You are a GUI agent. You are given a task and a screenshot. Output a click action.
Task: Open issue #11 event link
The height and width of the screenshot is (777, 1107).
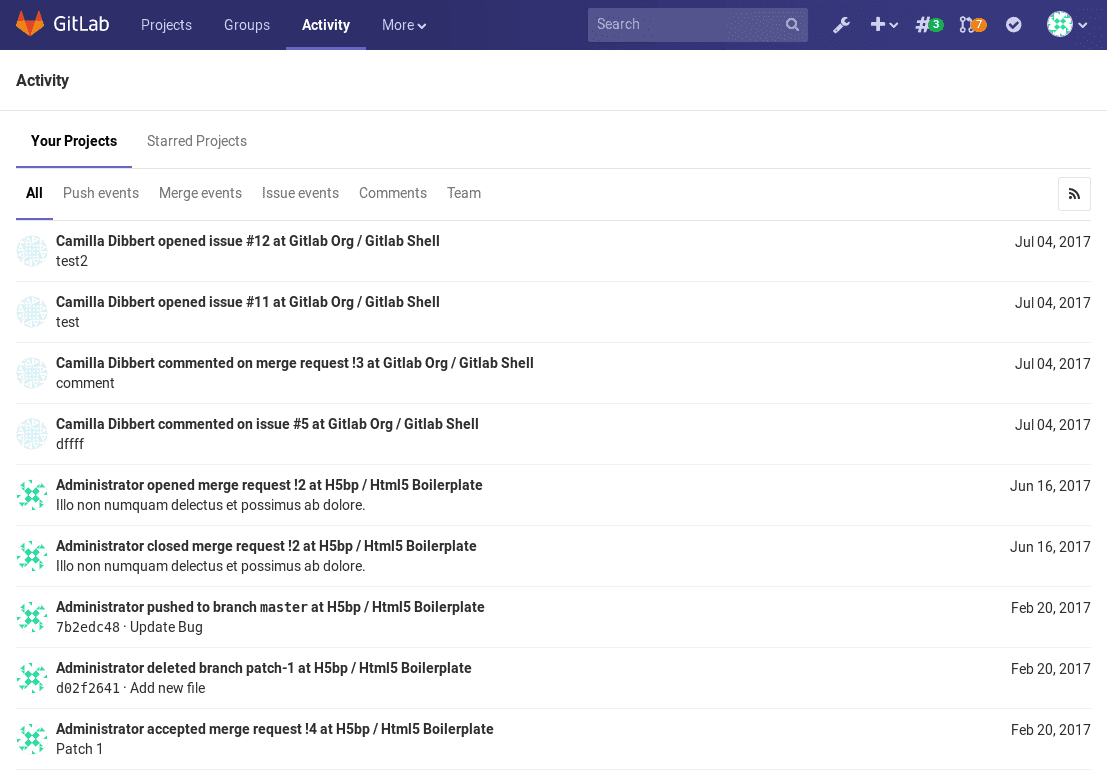pos(248,302)
